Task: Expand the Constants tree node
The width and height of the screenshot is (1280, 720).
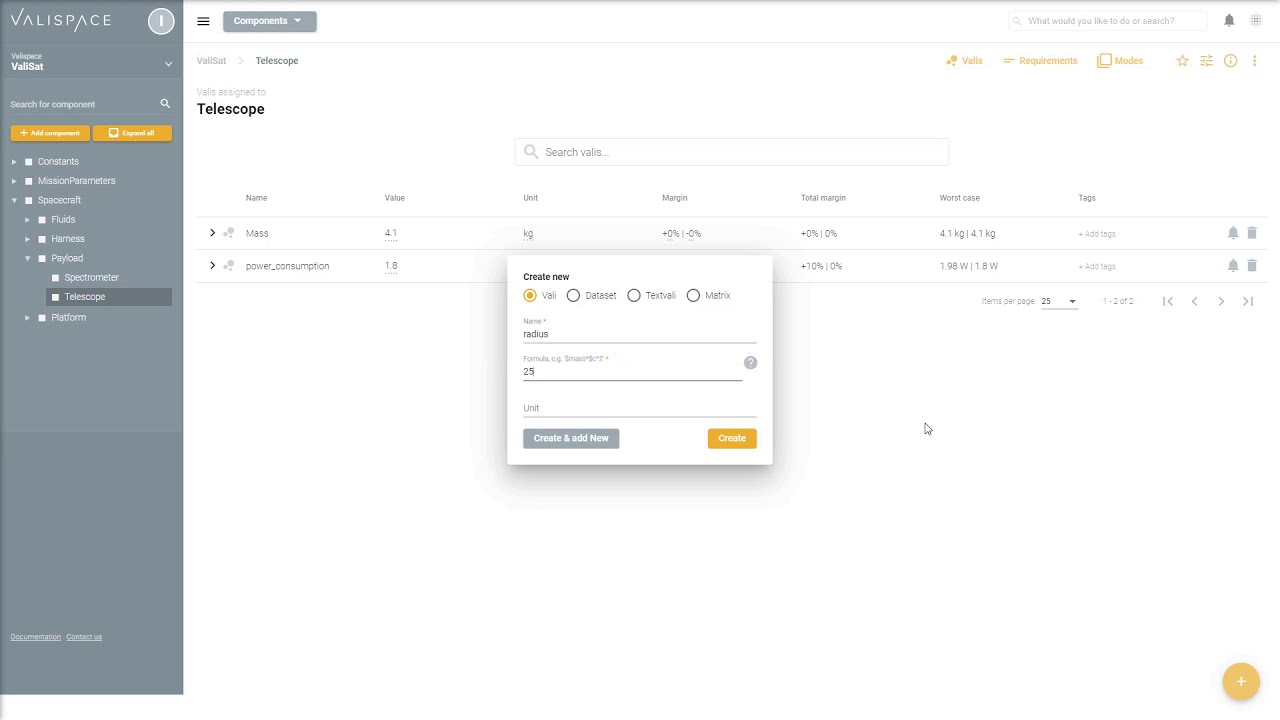Action: click(x=14, y=162)
